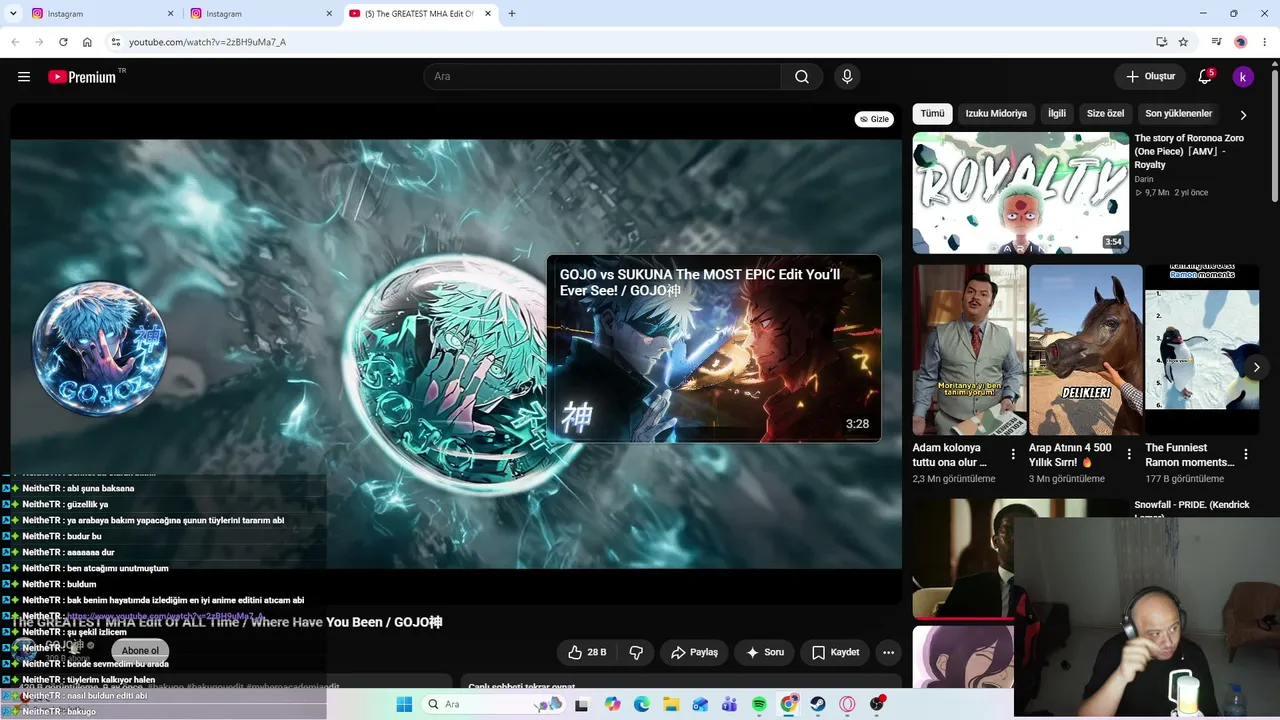Open OBS Studio from the taskbar
The image size is (1280, 720).
tap(877, 704)
